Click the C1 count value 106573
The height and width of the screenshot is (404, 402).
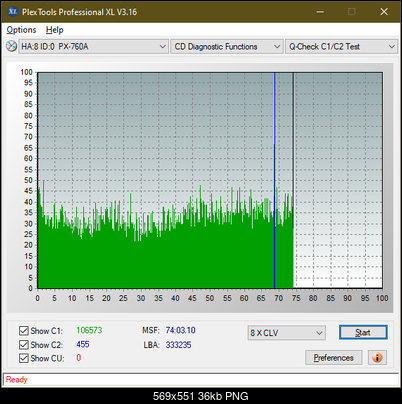coord(89,330)
